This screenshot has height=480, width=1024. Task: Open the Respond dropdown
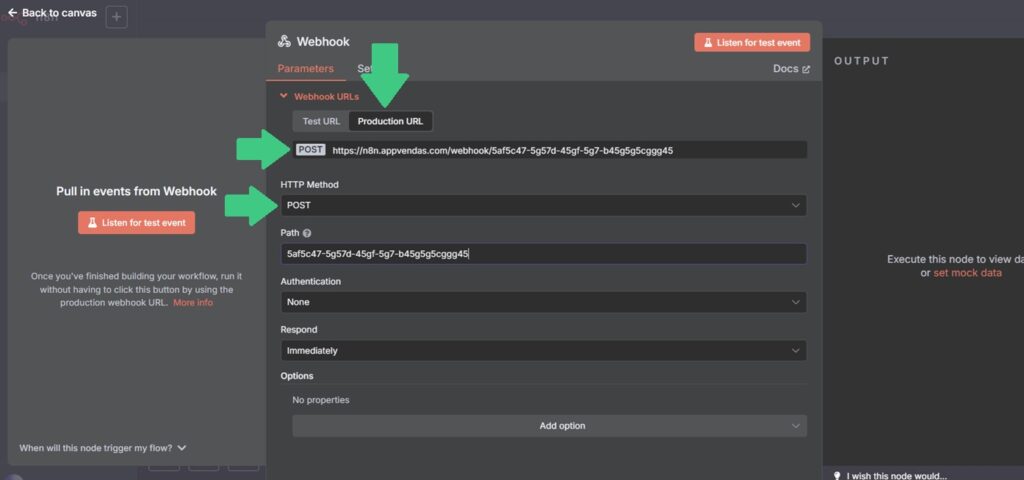[543, 351]
